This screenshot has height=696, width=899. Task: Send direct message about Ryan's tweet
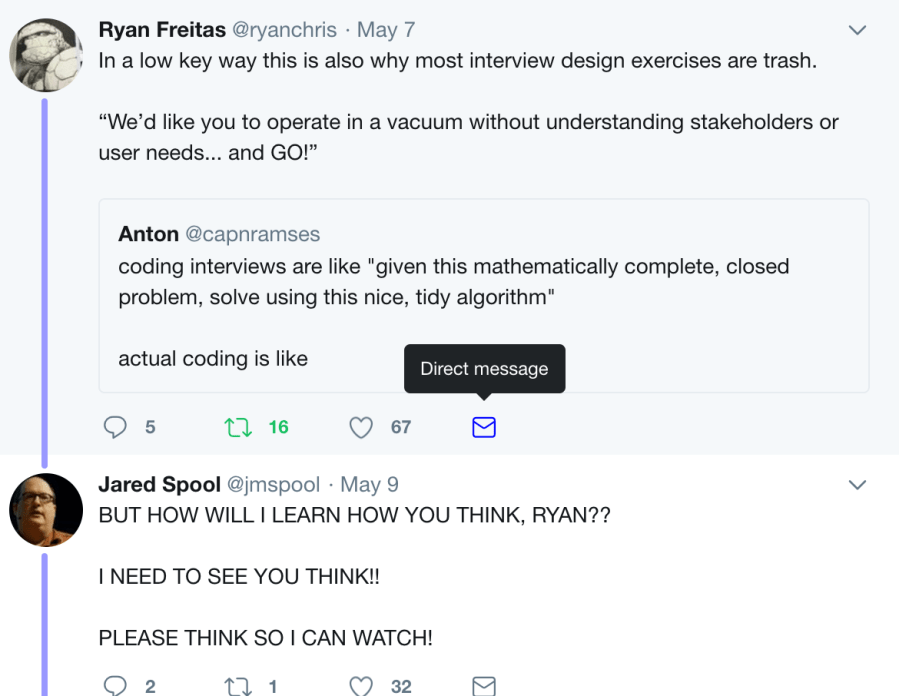coord(484,427)
